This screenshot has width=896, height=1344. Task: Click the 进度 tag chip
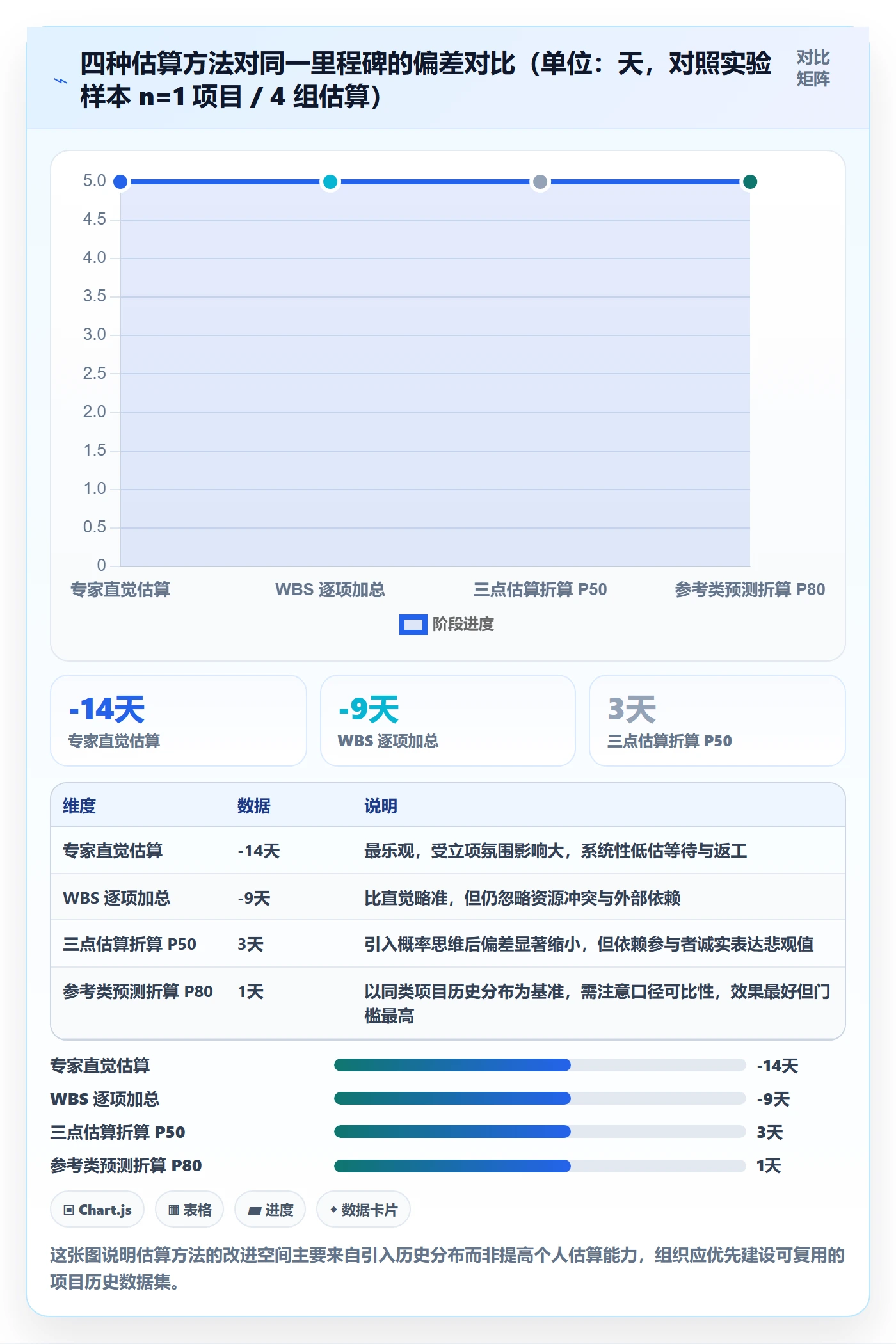[x=270, y=1210]
